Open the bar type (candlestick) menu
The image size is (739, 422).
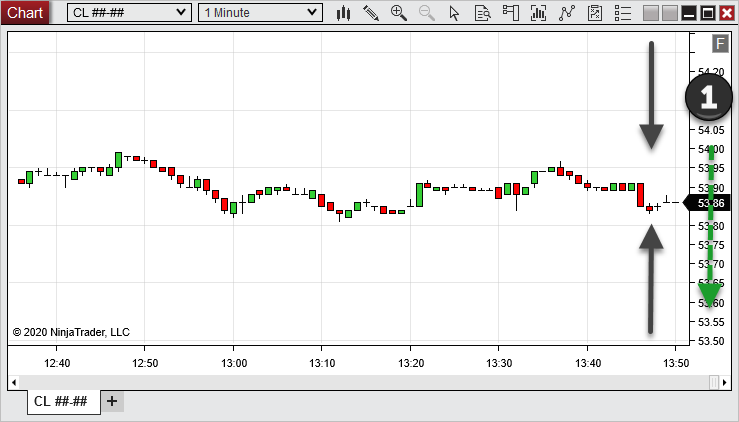tap(344, 13)
